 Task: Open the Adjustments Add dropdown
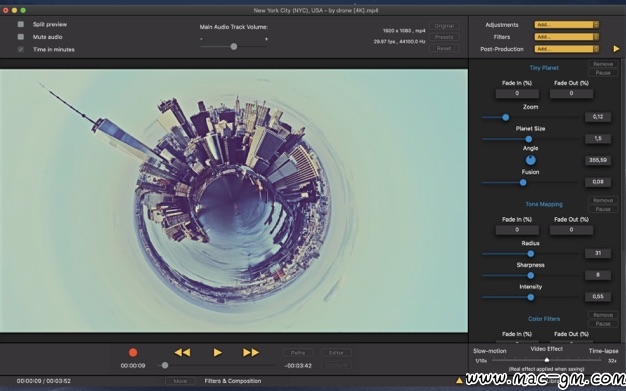tap(567, 25)
